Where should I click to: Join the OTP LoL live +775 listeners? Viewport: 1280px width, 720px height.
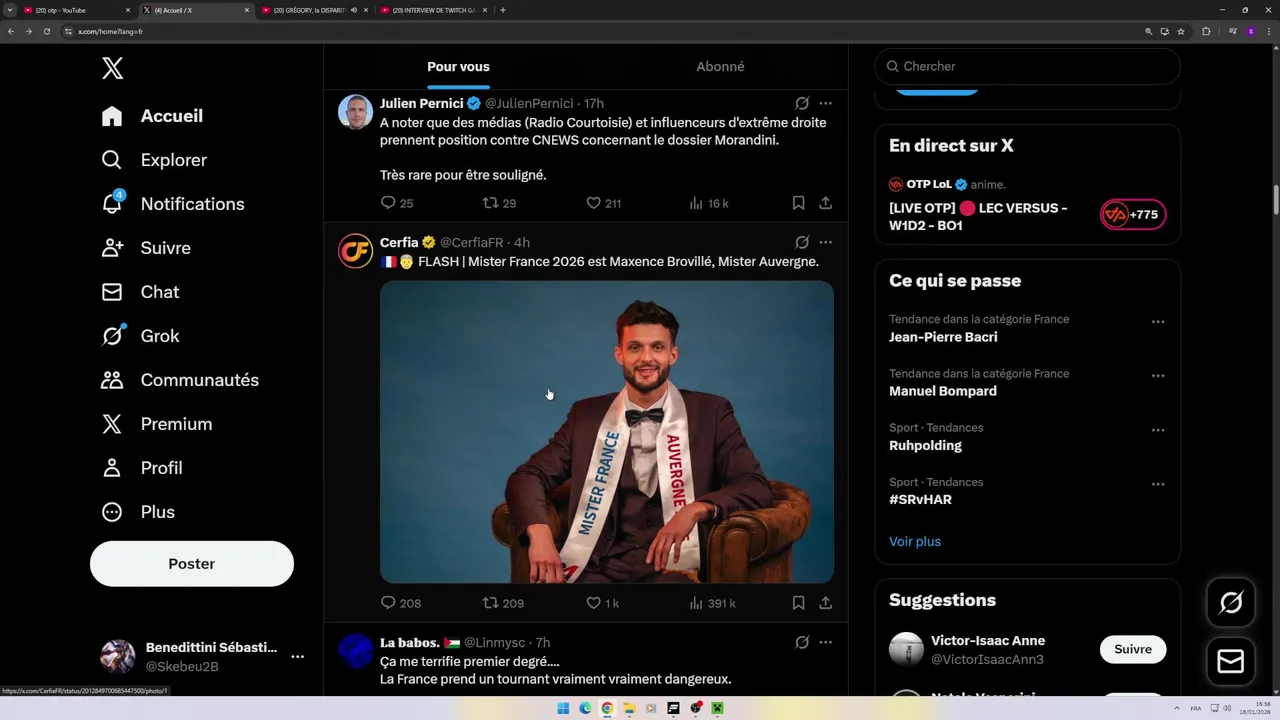click(1133, 214)
